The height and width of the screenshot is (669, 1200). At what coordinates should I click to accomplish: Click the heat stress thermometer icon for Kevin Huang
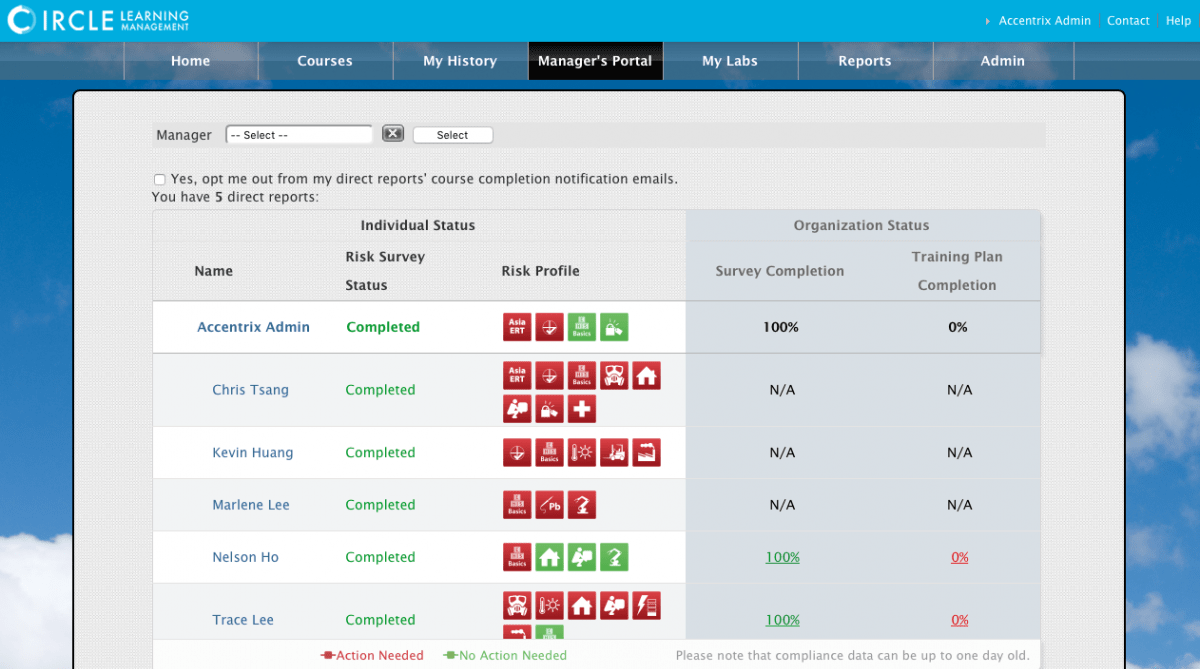(x=581, y=452)
